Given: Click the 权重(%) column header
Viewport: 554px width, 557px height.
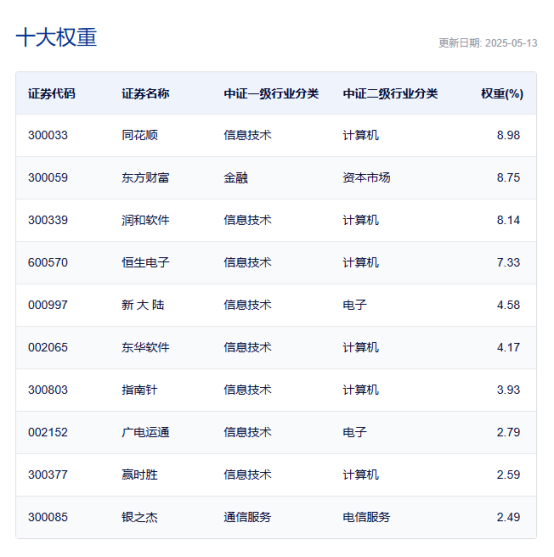Looking at the screenshot, I should coord(502,94).
